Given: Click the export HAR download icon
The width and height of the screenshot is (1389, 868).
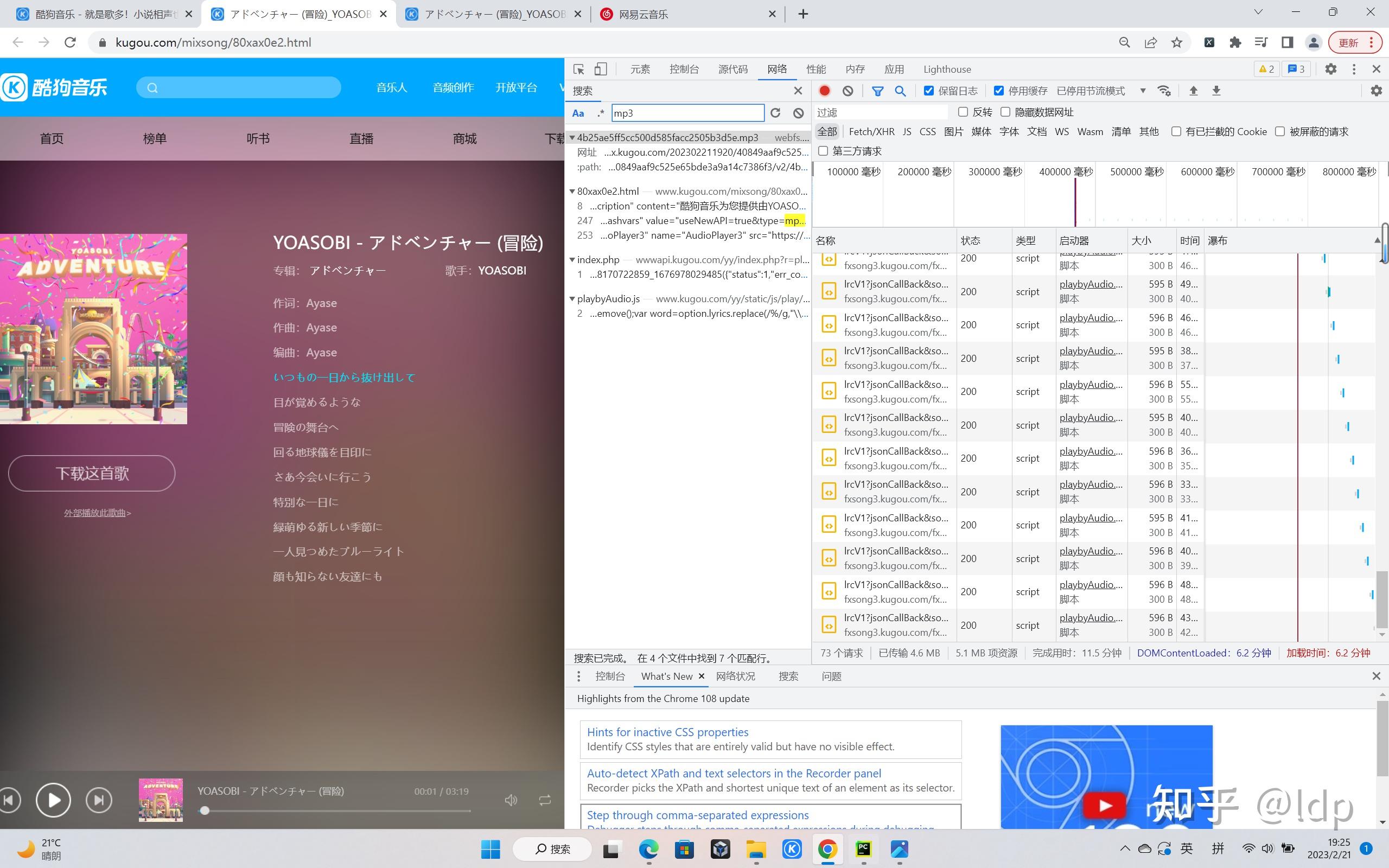Looking at the screenshot, I should coord(1216,91).
